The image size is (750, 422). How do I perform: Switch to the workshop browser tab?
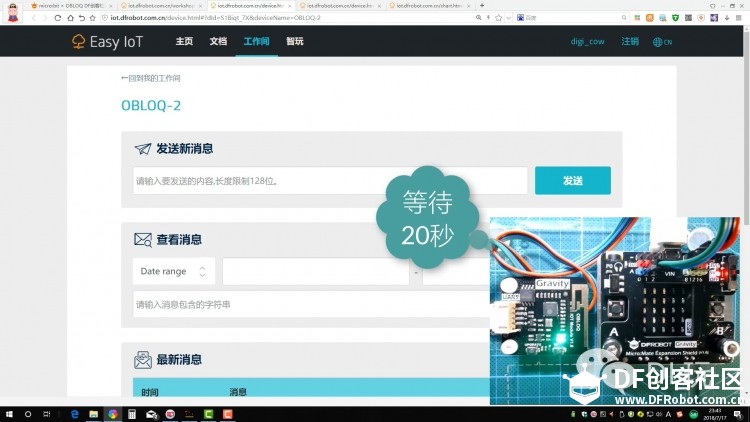tap(161, 6)
